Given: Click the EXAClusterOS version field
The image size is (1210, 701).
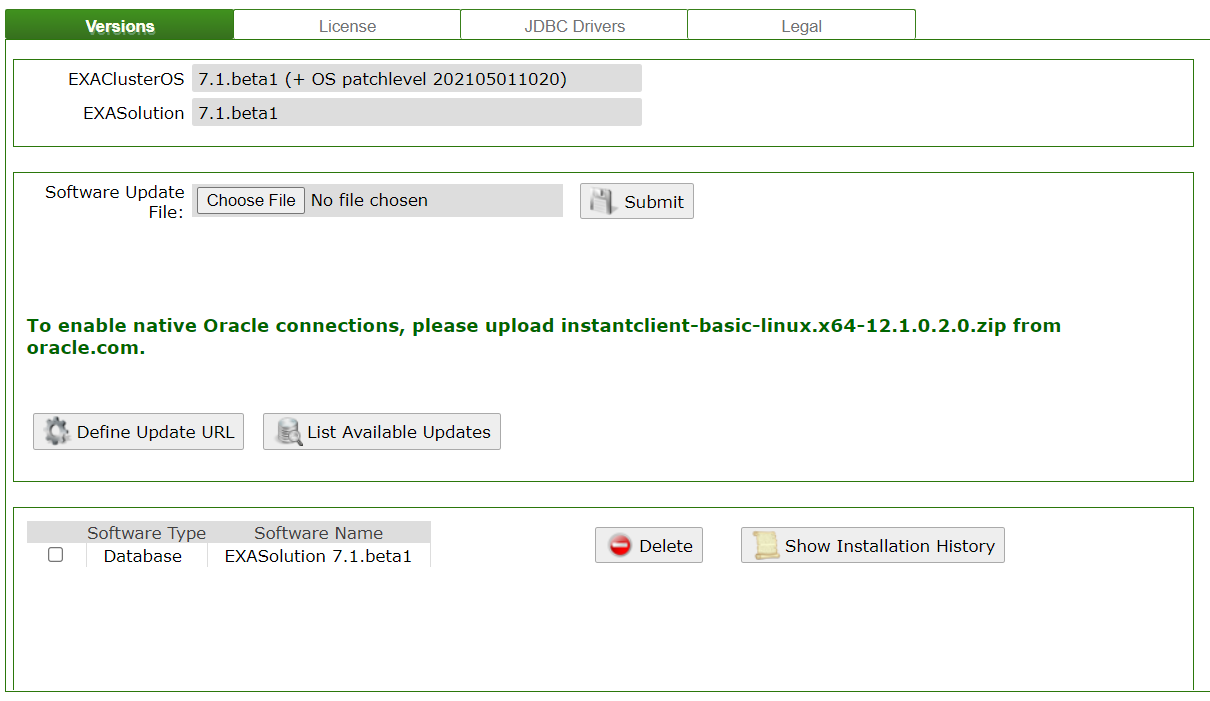Looking at the screenshot, I should click(x=417, y=79).
